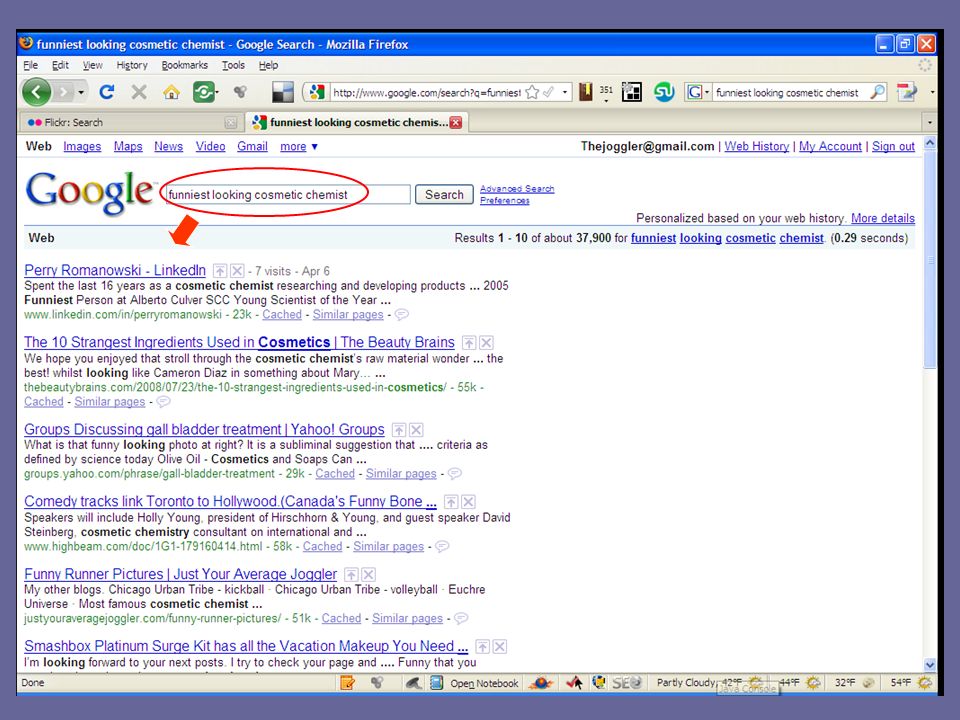Reload the current page
Viewport: 960px width, 720px height.
(x=107, y=92)
